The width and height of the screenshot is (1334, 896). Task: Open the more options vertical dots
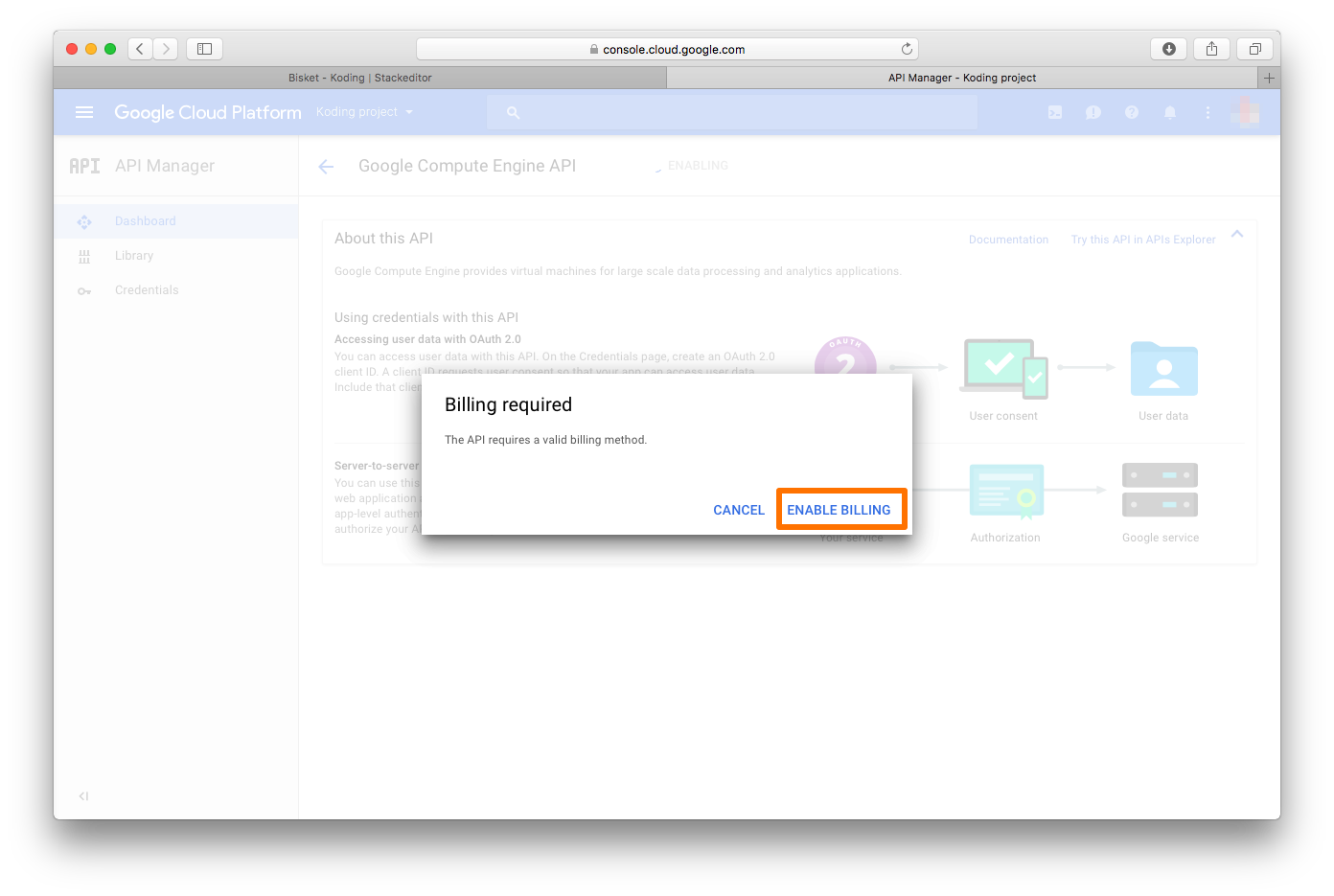tap(1207, 112)
